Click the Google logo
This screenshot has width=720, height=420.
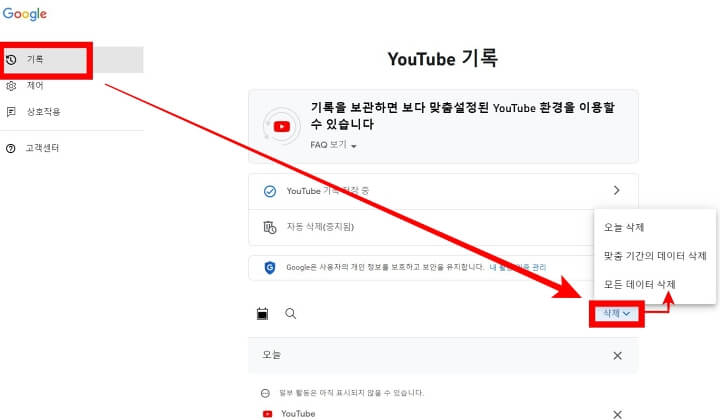pyautogui.click(x=24, y=14)
